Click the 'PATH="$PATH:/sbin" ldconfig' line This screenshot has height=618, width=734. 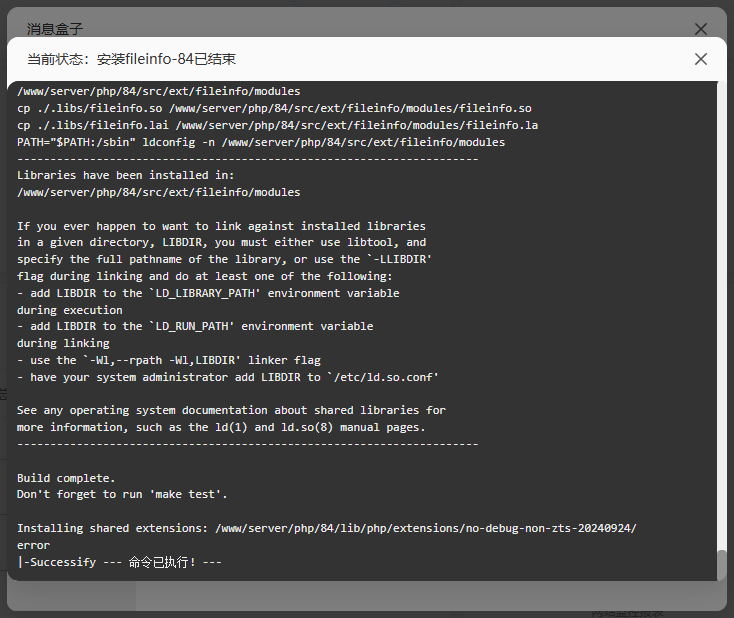pyautogui.click(x=261, y=142)
